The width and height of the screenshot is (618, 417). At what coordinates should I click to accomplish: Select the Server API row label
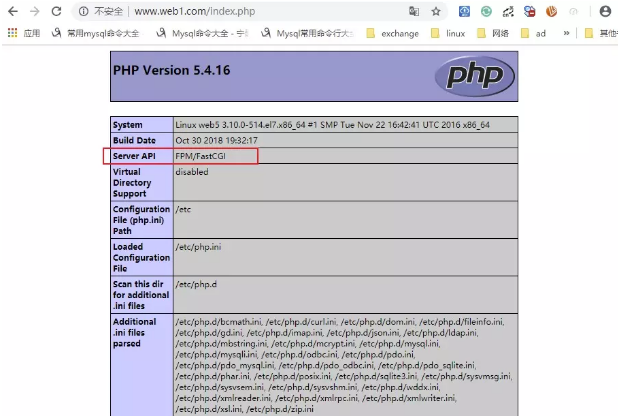click(x=134, y=156)
